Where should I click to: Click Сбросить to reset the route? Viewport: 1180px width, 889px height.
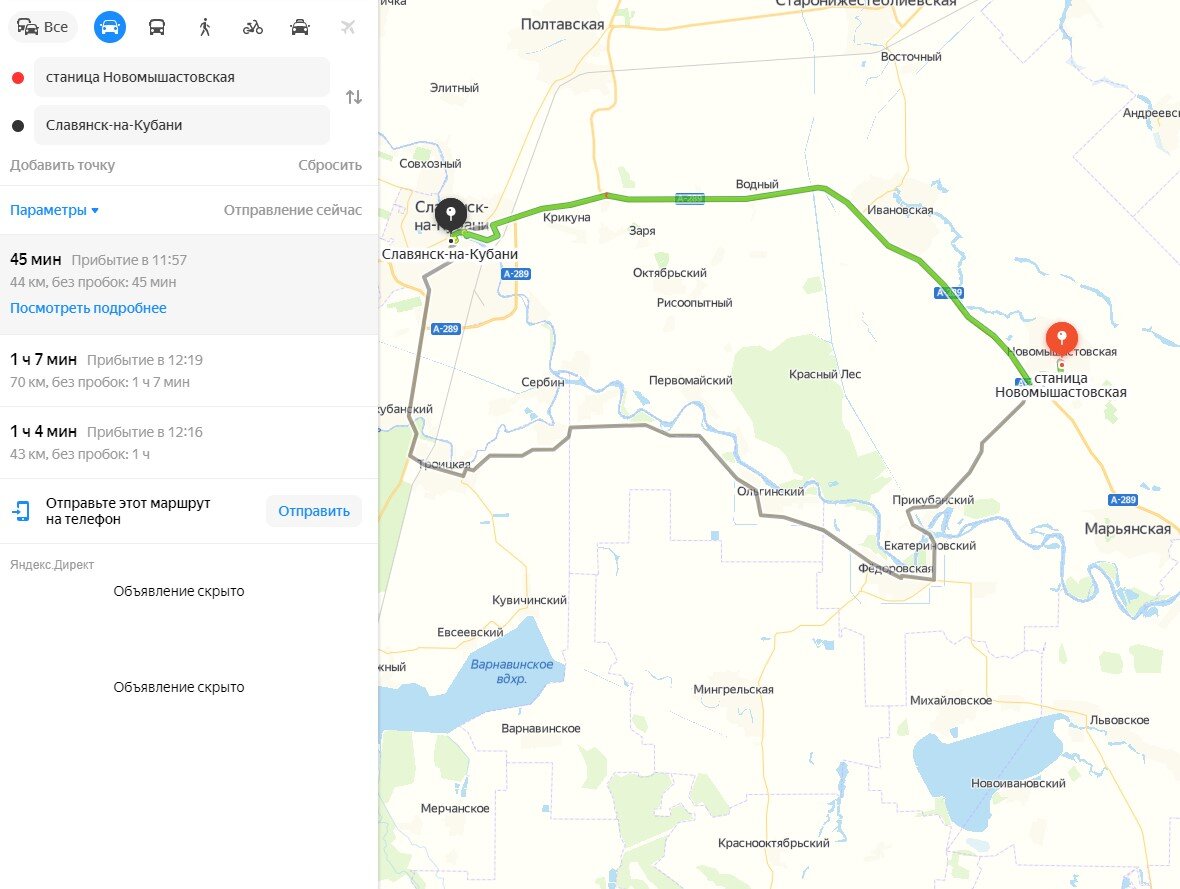329,164
